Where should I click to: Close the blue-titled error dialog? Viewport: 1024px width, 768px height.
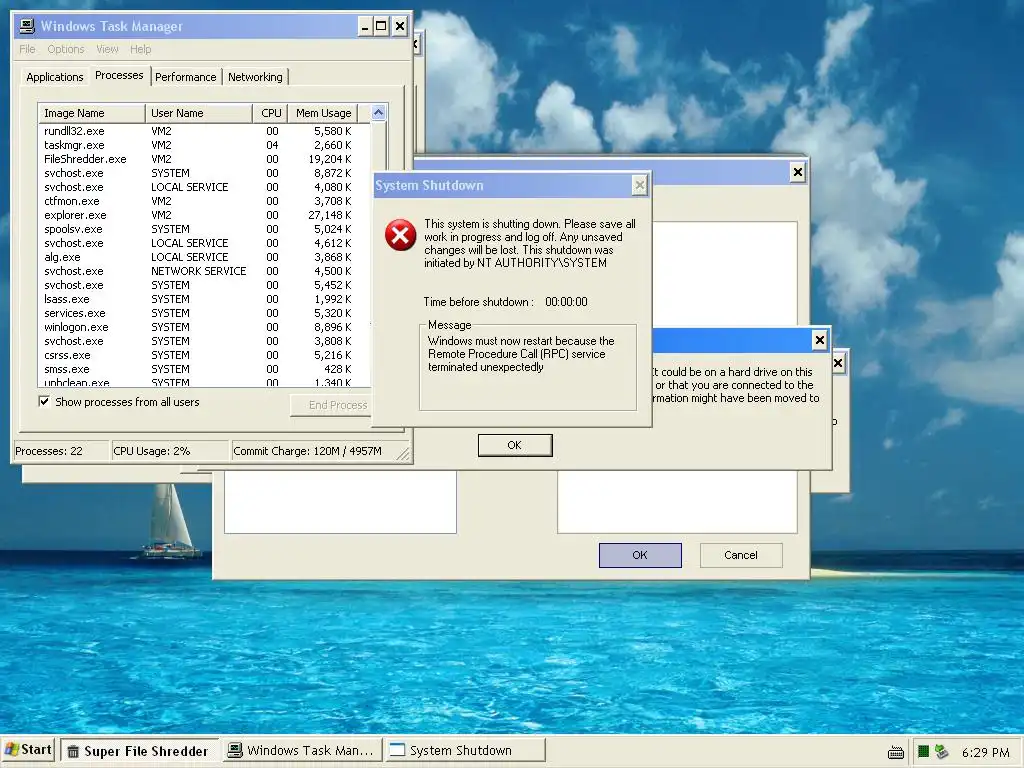click(x=820, y=340)
